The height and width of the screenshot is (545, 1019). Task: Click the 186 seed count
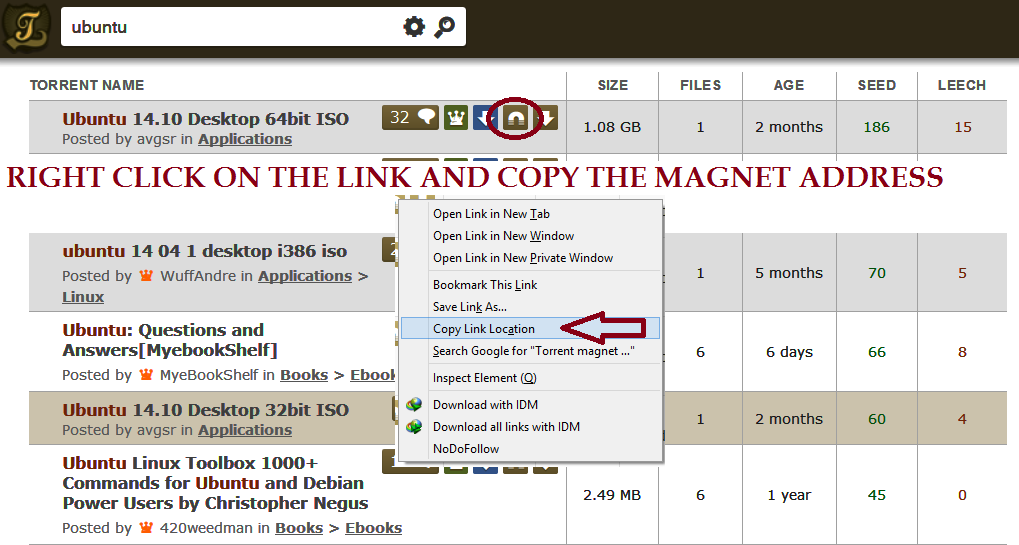coord(877,127)
